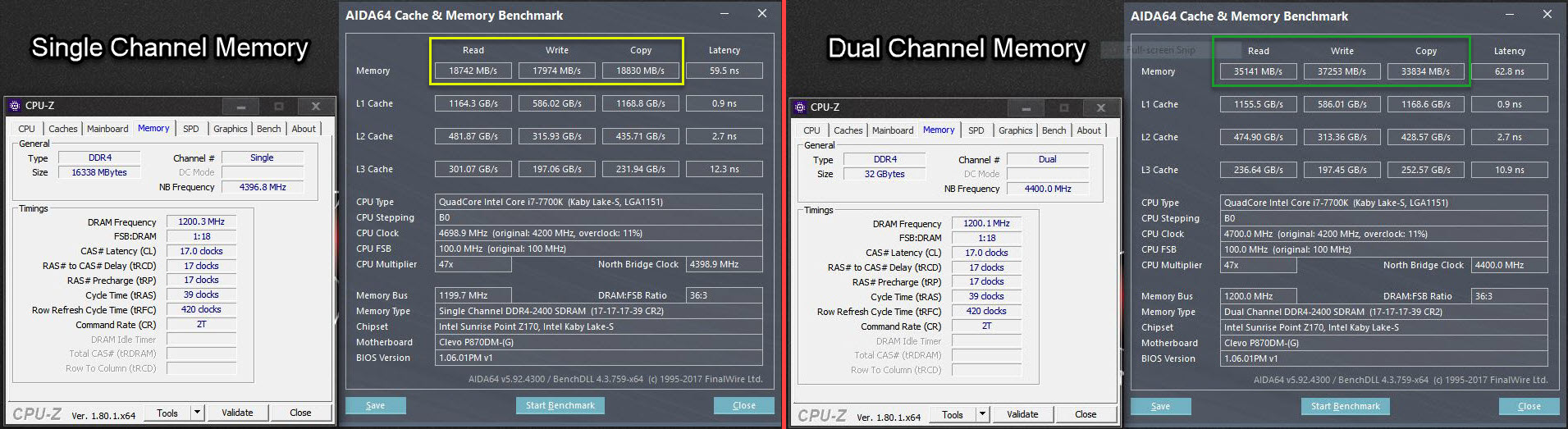Image resolution: width=1568 pixels, height=429 pixels.
Task: Click memory read value 18742 MB/s
Action: 473,71
